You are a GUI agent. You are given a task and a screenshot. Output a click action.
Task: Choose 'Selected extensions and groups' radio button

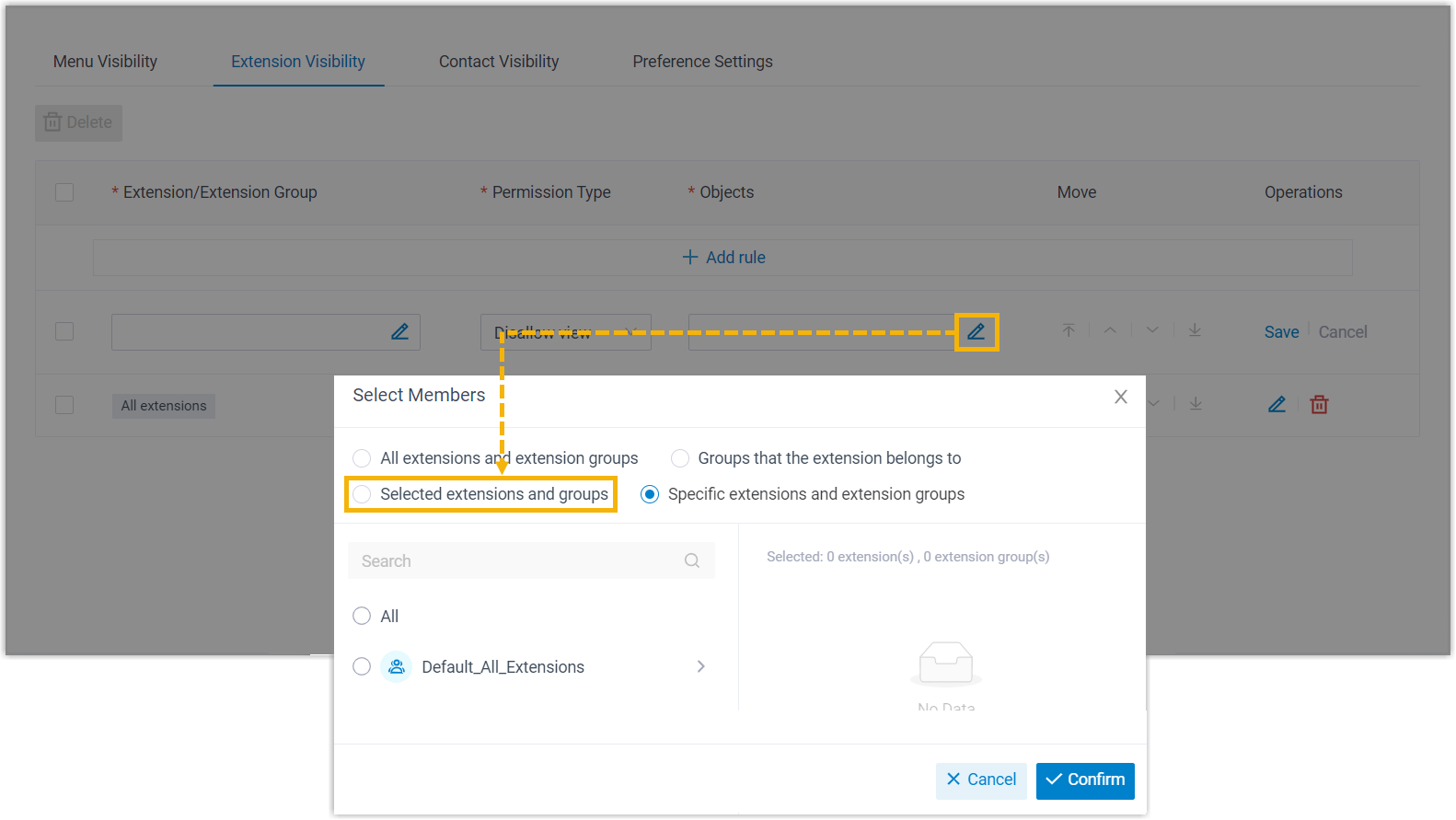tap(362, 494)
